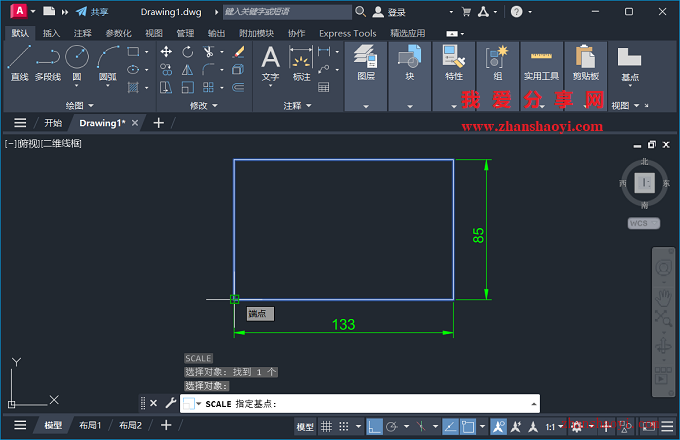Image resolution: width=680 pixels, height=440 pixels.
Task: Select the Copy tool
Action: 166,69
